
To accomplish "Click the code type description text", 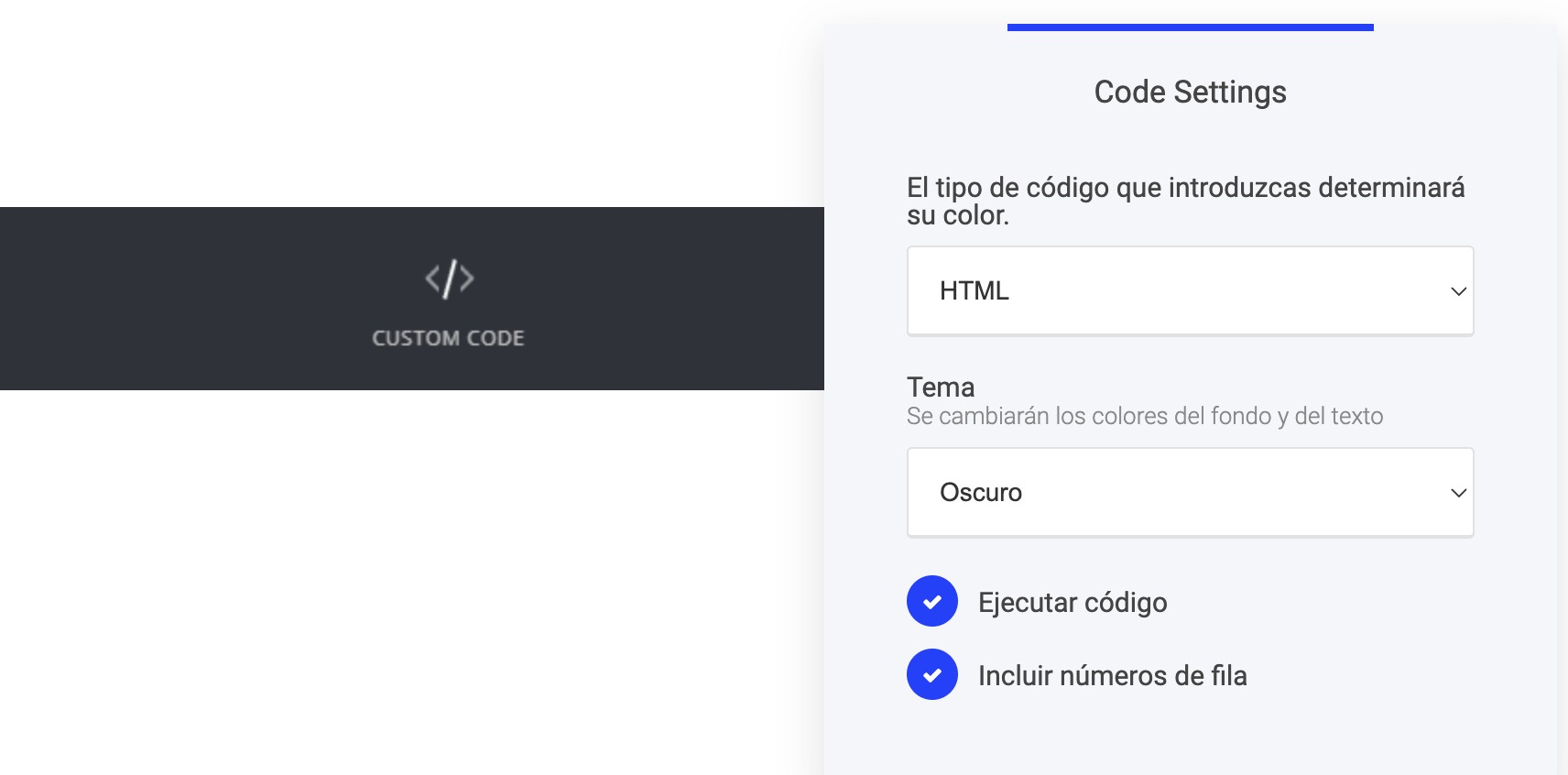I will (1185, 201).
